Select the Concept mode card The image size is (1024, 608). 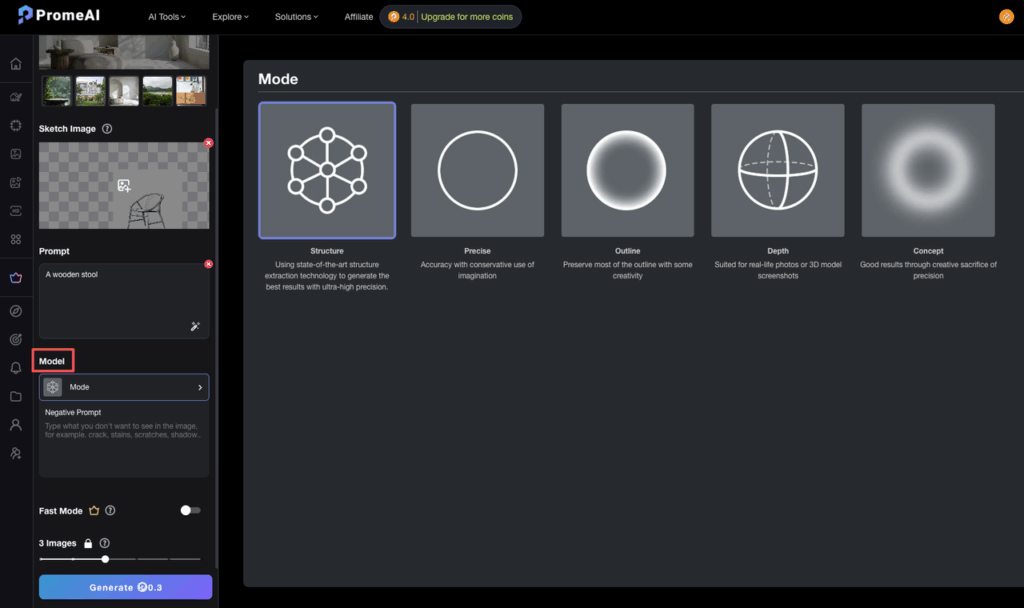928,170
